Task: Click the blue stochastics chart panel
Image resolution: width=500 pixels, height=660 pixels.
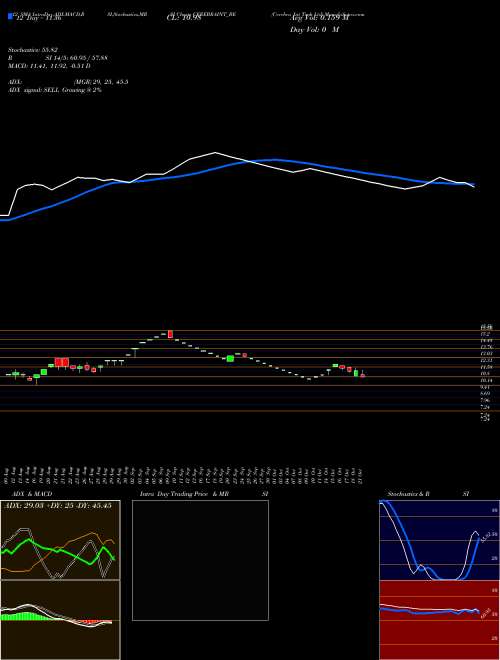Action: (439, 540)
